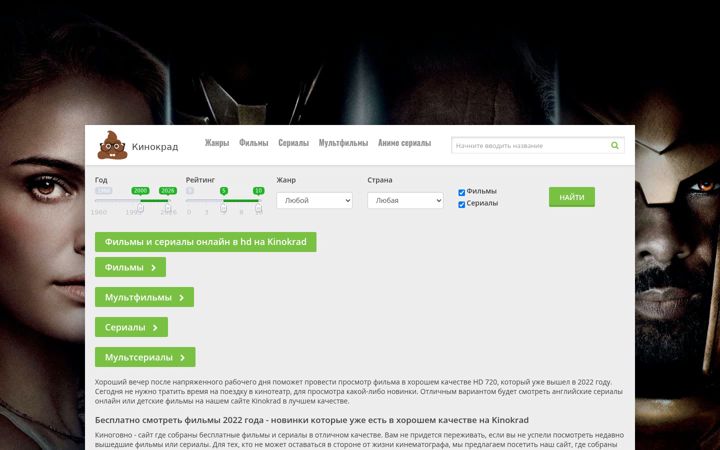This screenshot has height=450, width=720.
Task: Open the Аниме сериалы menu
Action: coord(405,143)
